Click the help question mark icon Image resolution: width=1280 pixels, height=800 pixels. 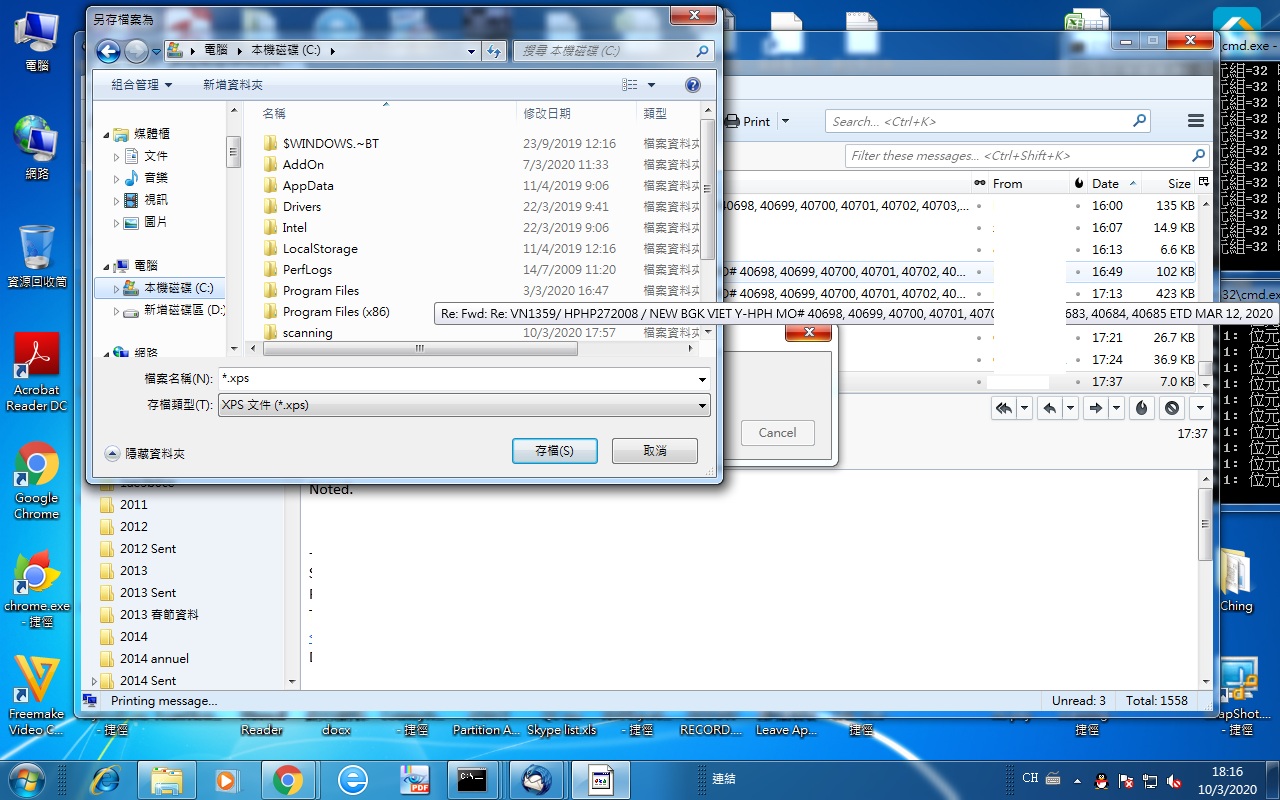(x=692, y=85)
